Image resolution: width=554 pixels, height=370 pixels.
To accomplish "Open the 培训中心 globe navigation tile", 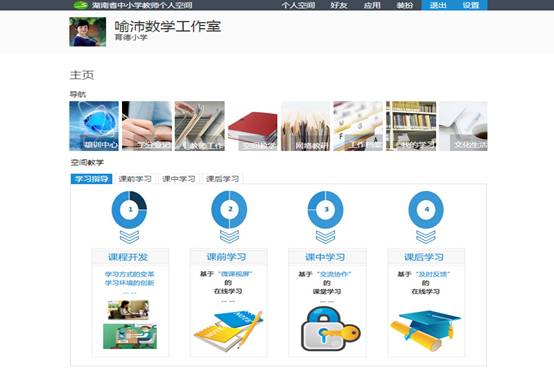I will pos(94,126).
